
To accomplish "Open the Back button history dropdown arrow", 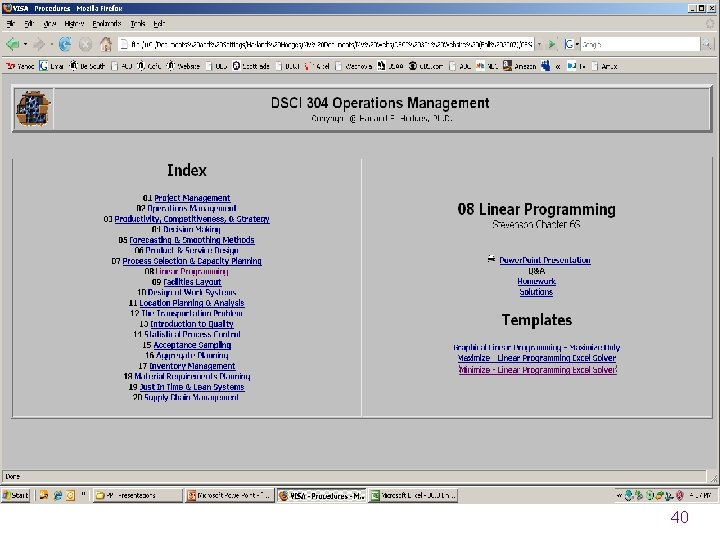I will pyautogui.click(x=25, y=44).
